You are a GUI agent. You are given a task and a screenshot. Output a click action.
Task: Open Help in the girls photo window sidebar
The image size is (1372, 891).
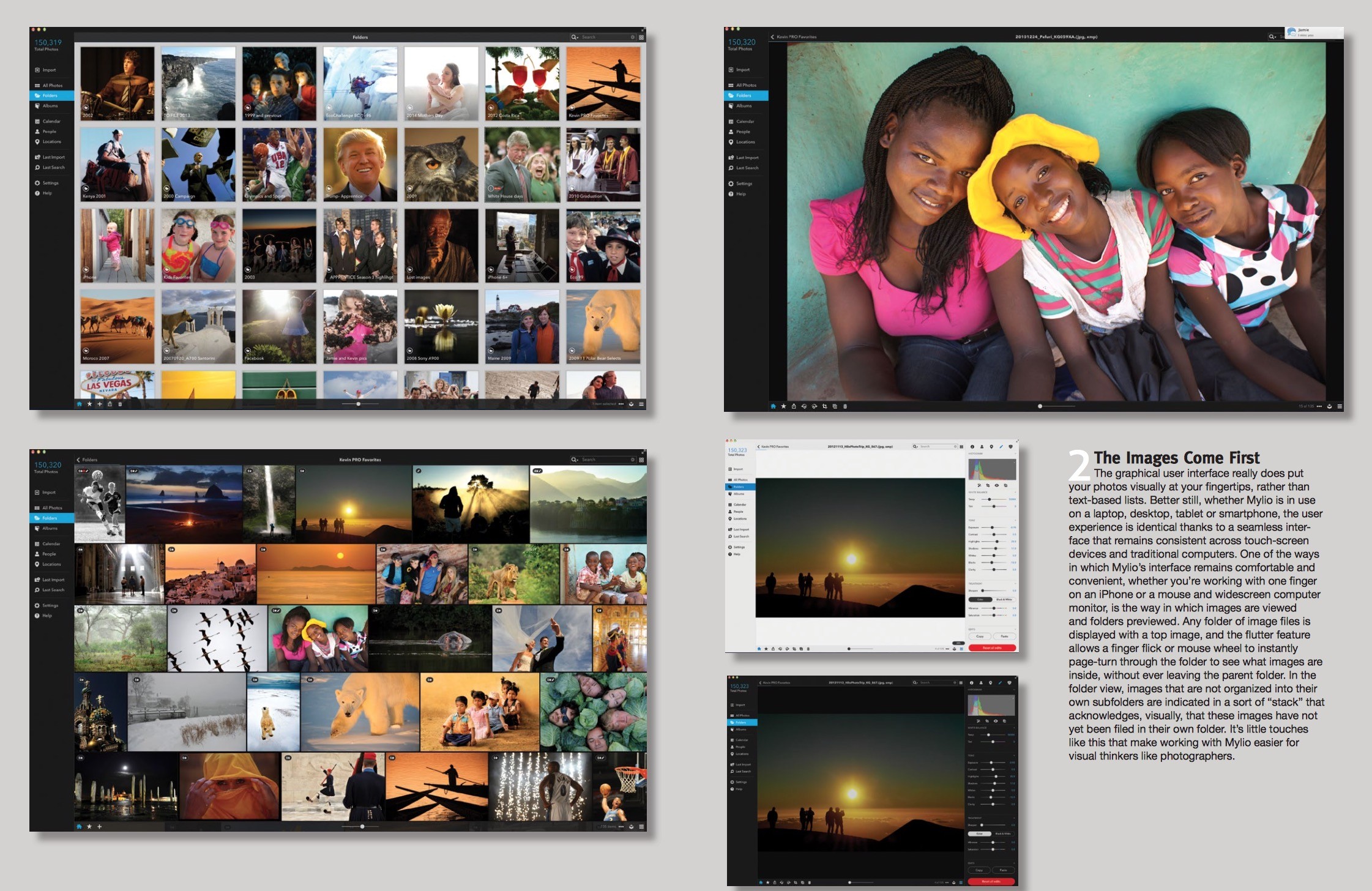pos(737,194)
